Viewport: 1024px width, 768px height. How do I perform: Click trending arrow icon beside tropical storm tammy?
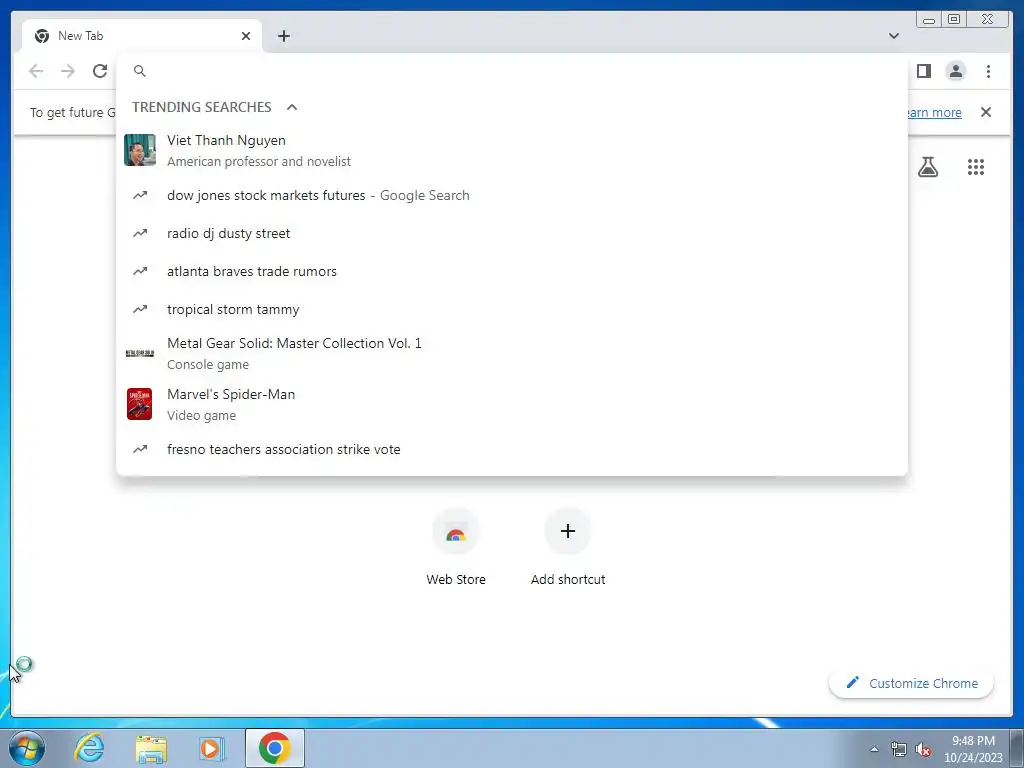140,309
